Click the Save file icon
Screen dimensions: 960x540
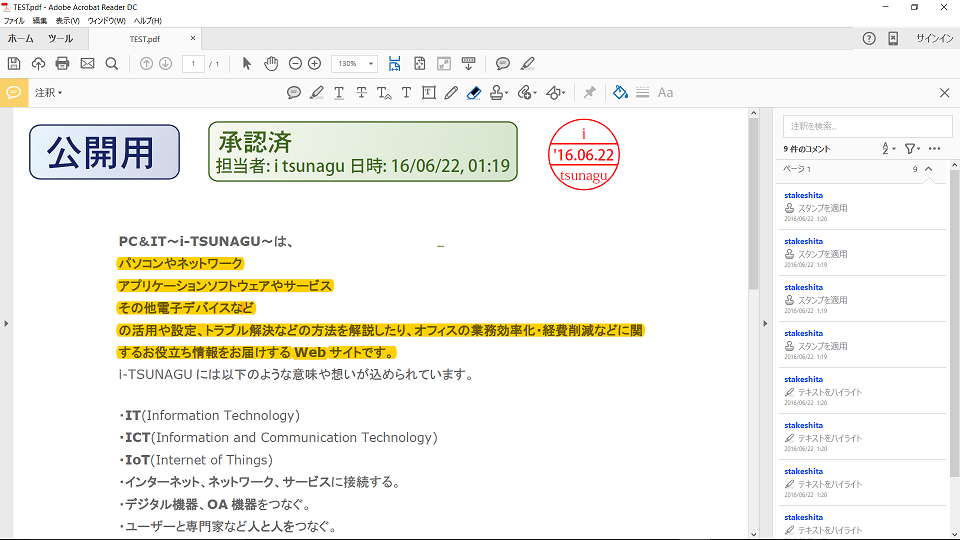(x=14, y=64)
